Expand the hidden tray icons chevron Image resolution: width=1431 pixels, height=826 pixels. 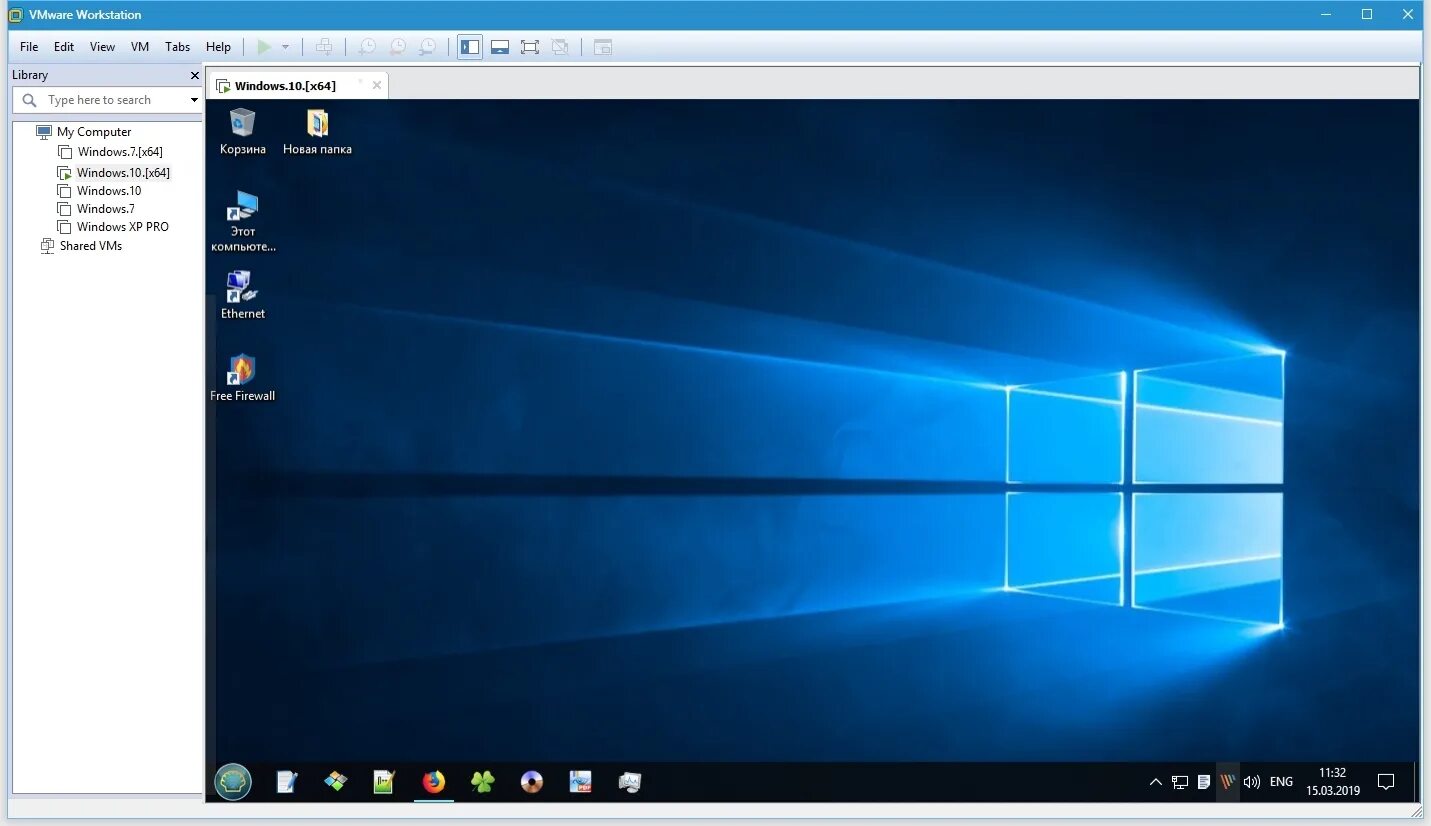(1155, 782)
